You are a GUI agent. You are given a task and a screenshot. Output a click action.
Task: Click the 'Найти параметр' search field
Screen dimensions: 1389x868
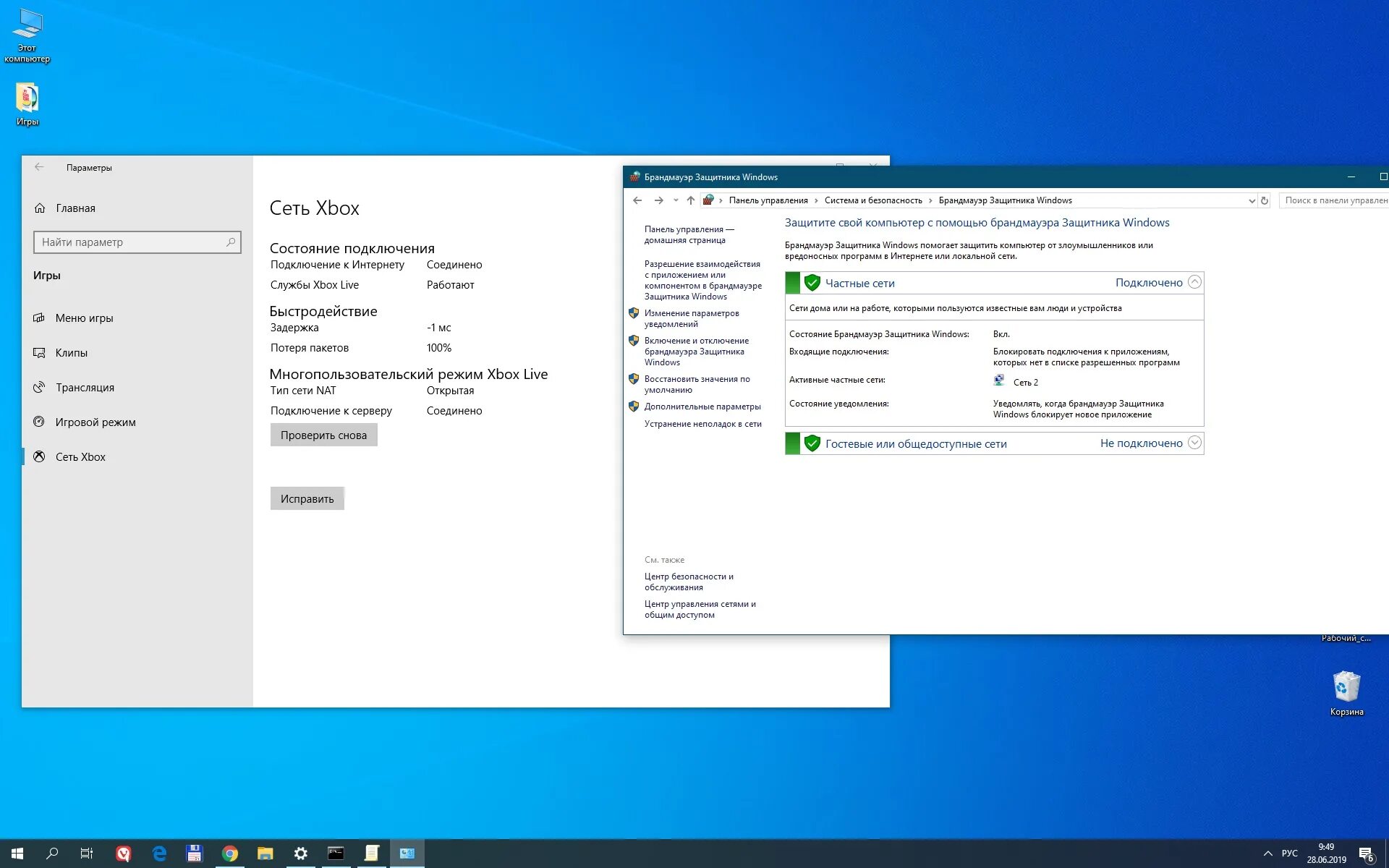point(137,242)
